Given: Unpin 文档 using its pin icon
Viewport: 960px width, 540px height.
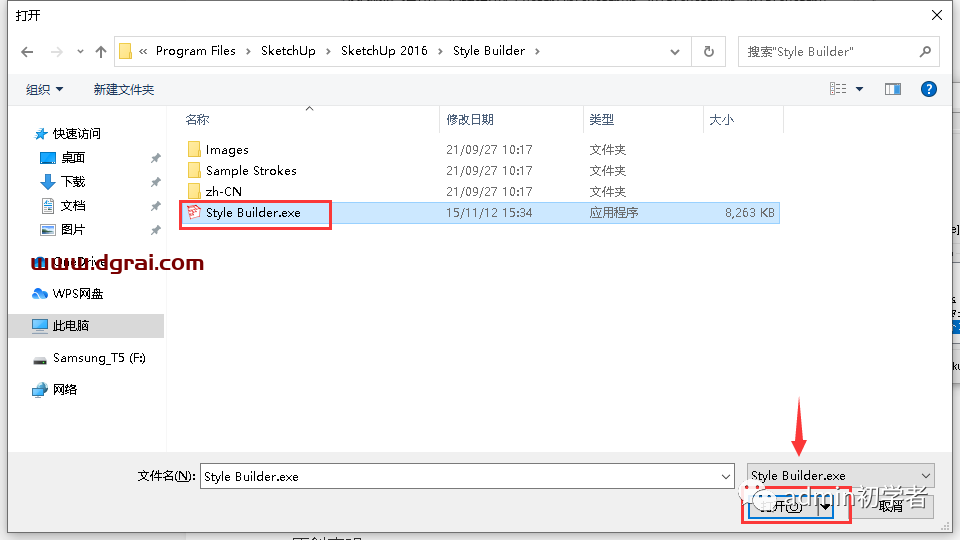Looking at the screenshot, I should pyautogui.click(x=156, y=206).
